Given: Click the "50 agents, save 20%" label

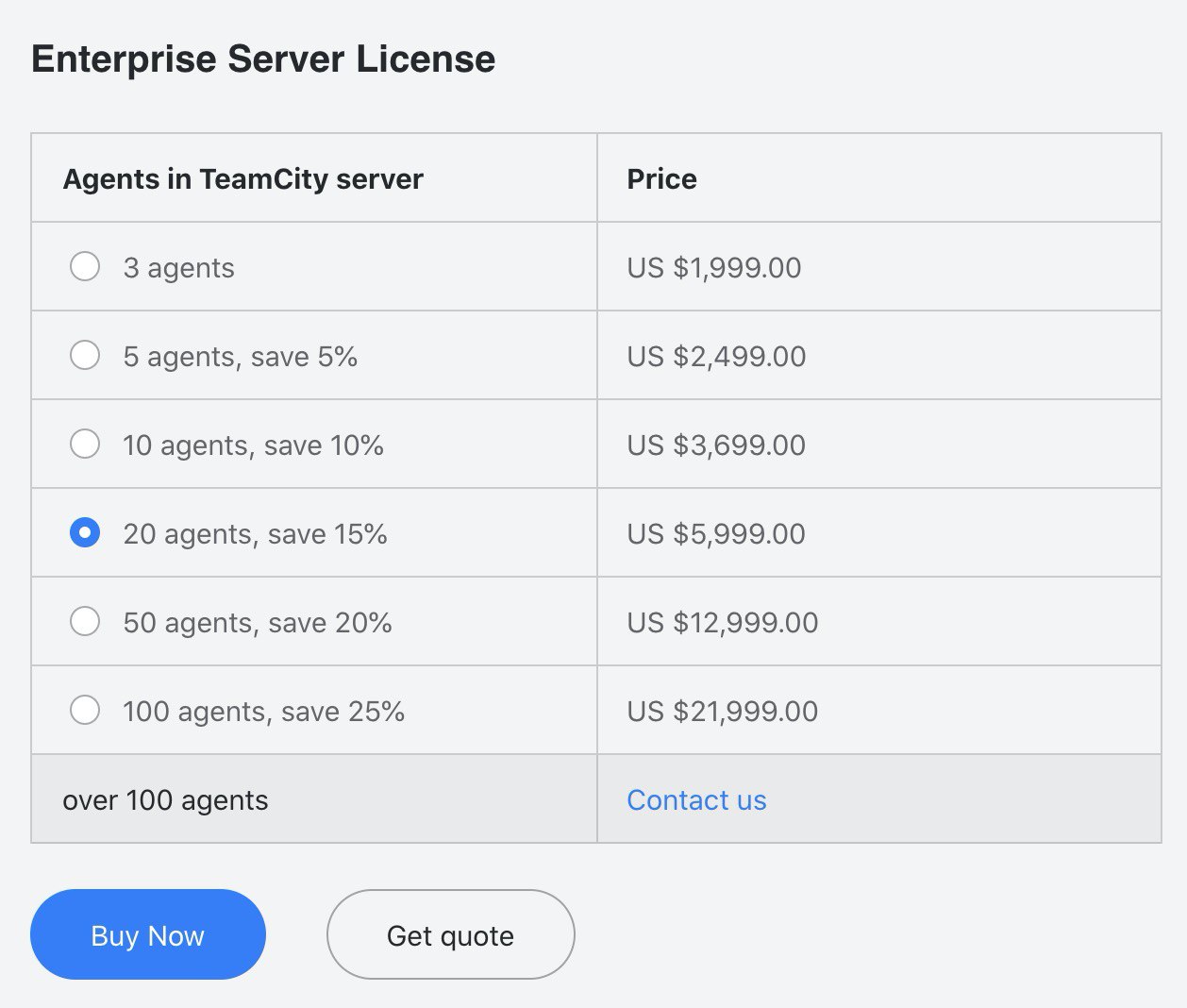Looking at the screenshot, I should pyautogui.click(x=257, y=623).
